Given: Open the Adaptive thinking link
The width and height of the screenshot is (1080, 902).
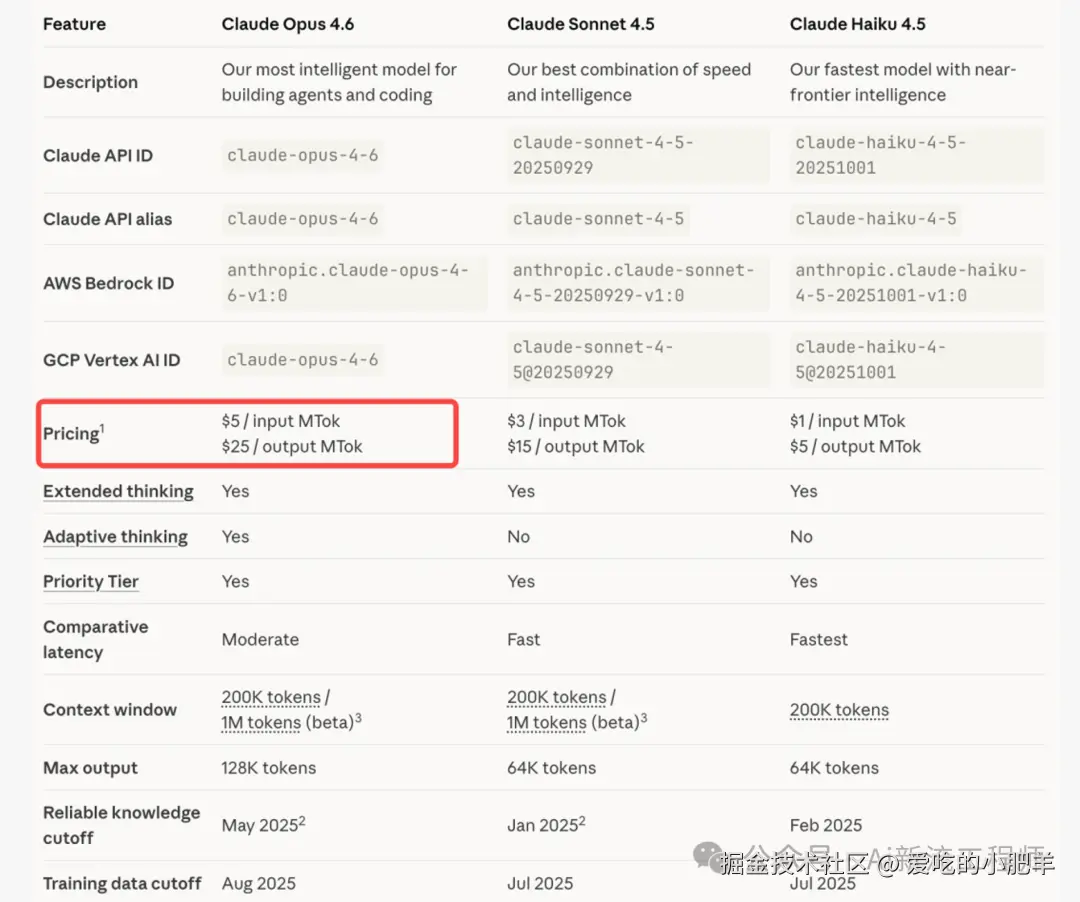Looking at the screenshot, I should tap(115, 536).
